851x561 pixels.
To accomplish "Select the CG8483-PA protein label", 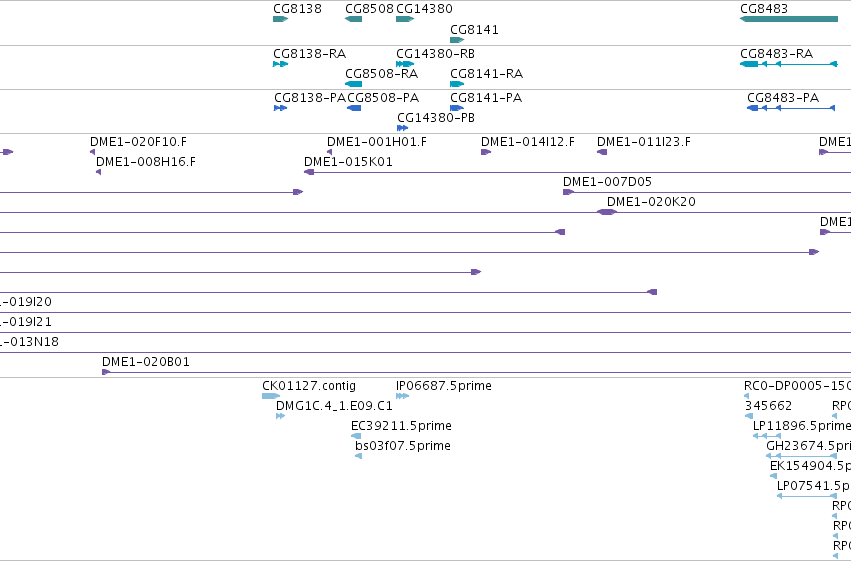I will (x=783, y=98).
